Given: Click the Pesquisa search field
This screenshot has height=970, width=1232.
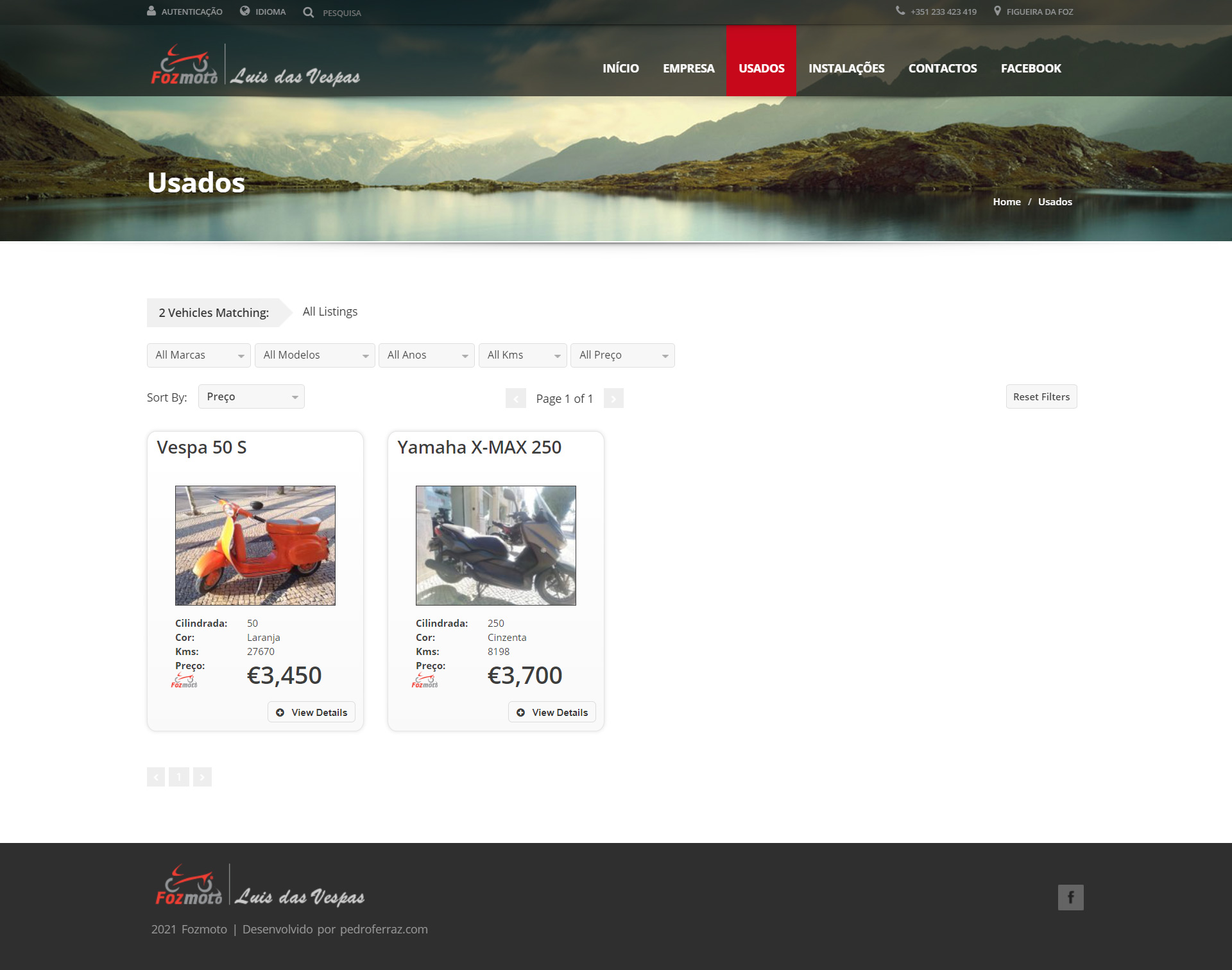Looking at the screenshot, I should (342, 13).
